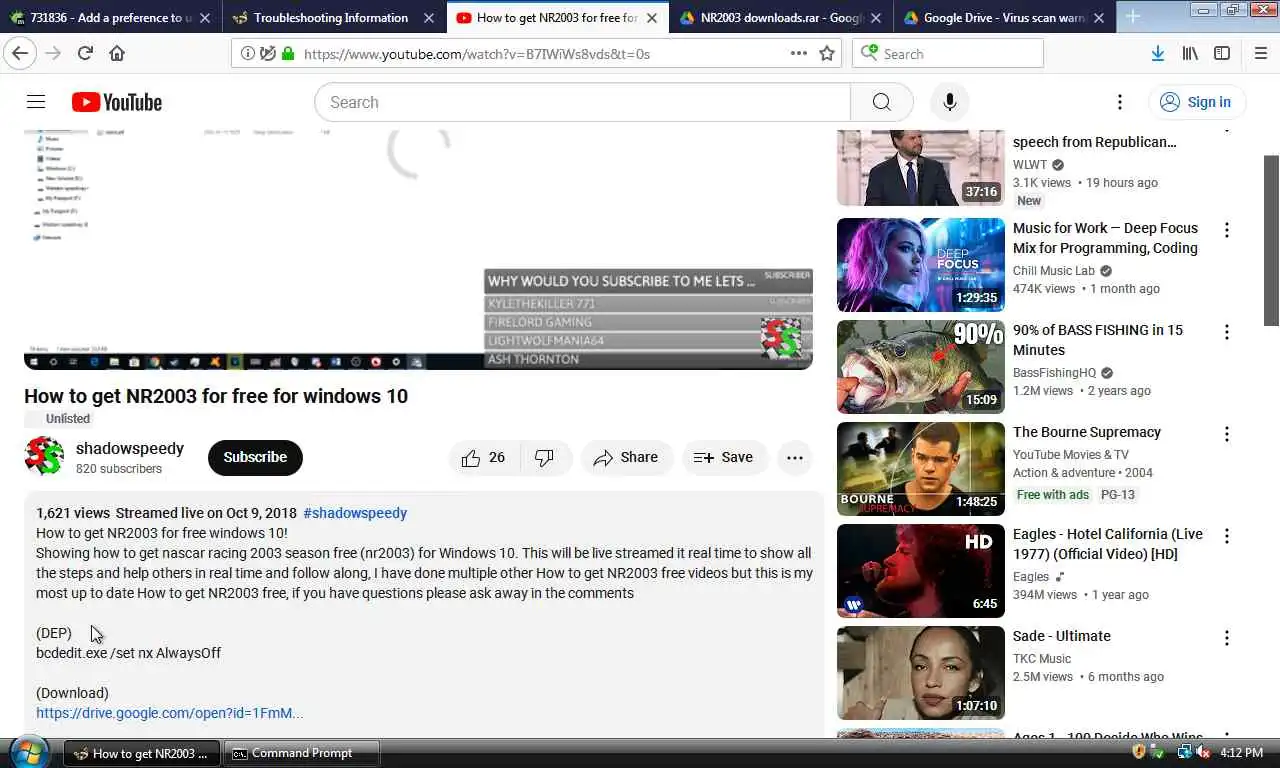Open the Chill Music Lab channel name
1280x768 pixels.
[1054, 271]
